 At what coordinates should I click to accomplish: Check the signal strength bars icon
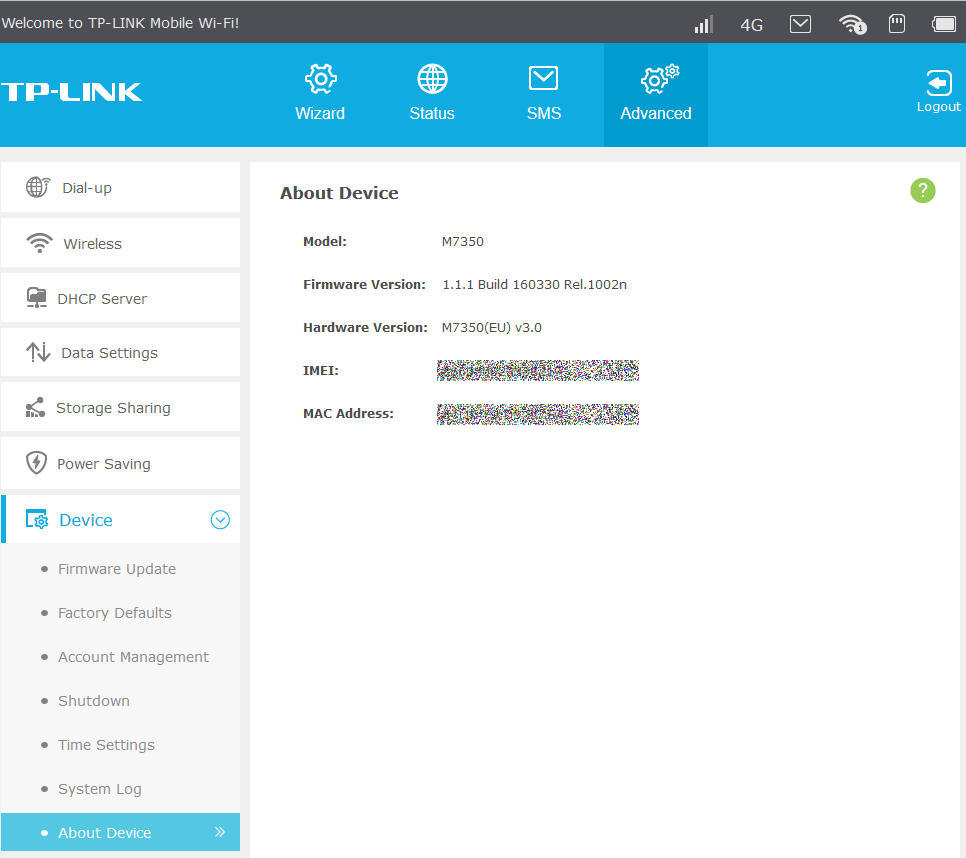click(x=703, y=24)
